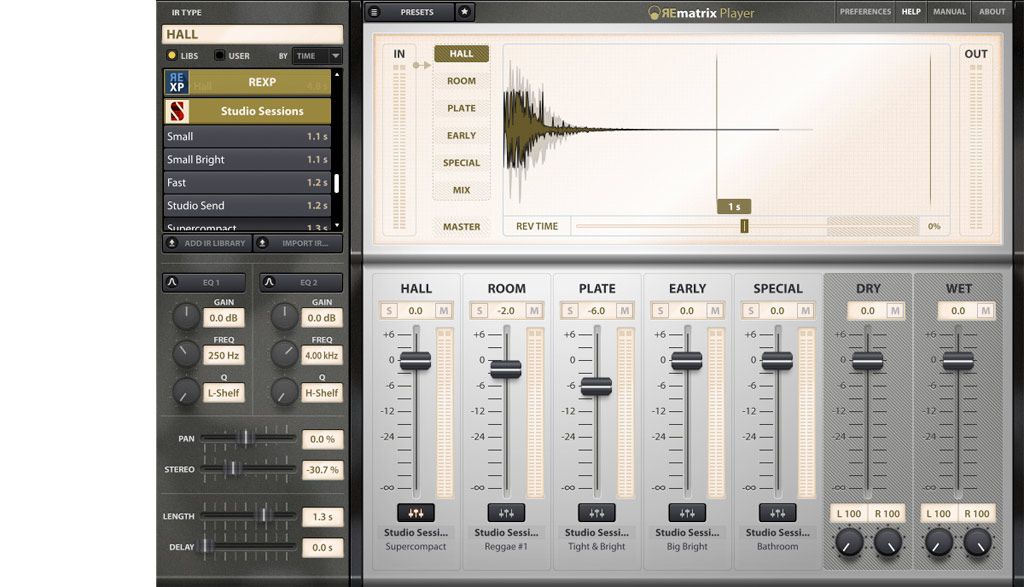Select the PLATE tab in display
1024x587 pixels.
[461, 108]
